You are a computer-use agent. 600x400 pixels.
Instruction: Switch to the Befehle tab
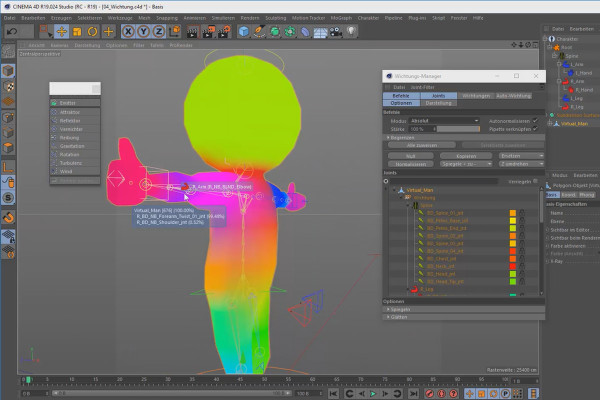401,96
